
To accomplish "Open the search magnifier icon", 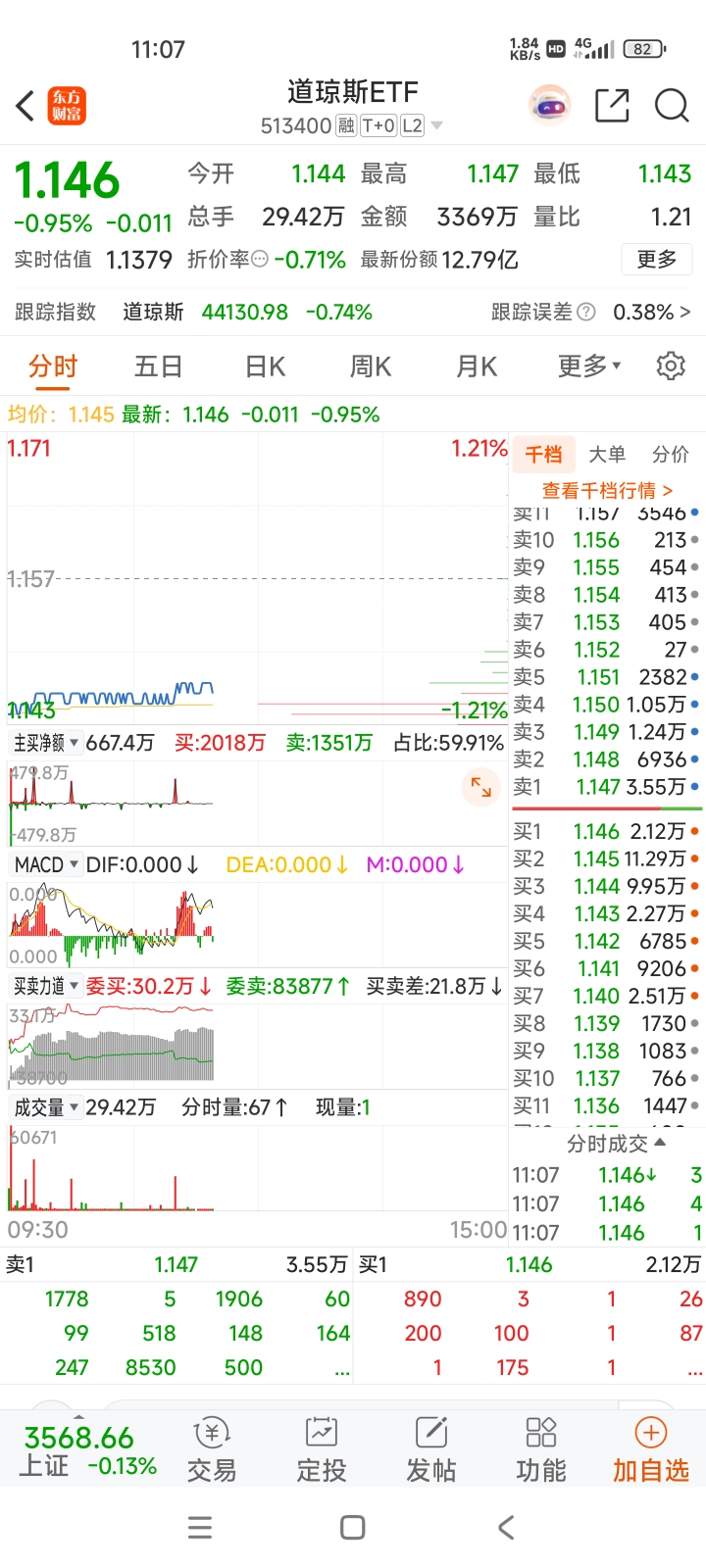I will [x=672, y=105].
